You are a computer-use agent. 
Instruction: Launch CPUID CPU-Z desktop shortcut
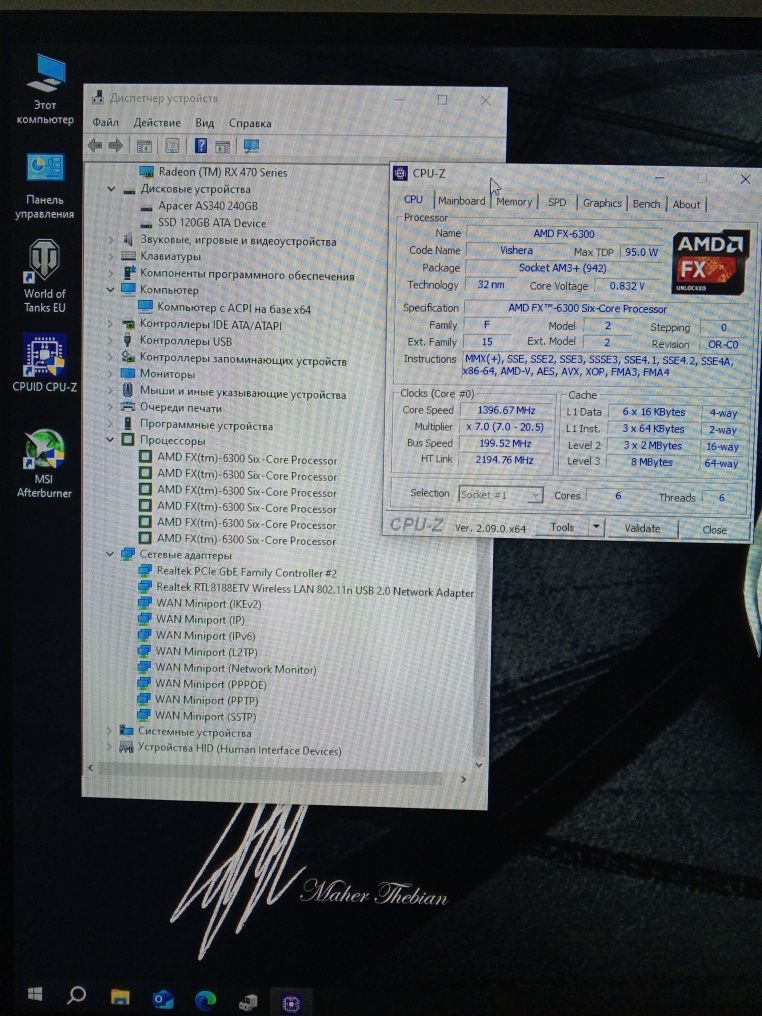(x=44, y=364)
